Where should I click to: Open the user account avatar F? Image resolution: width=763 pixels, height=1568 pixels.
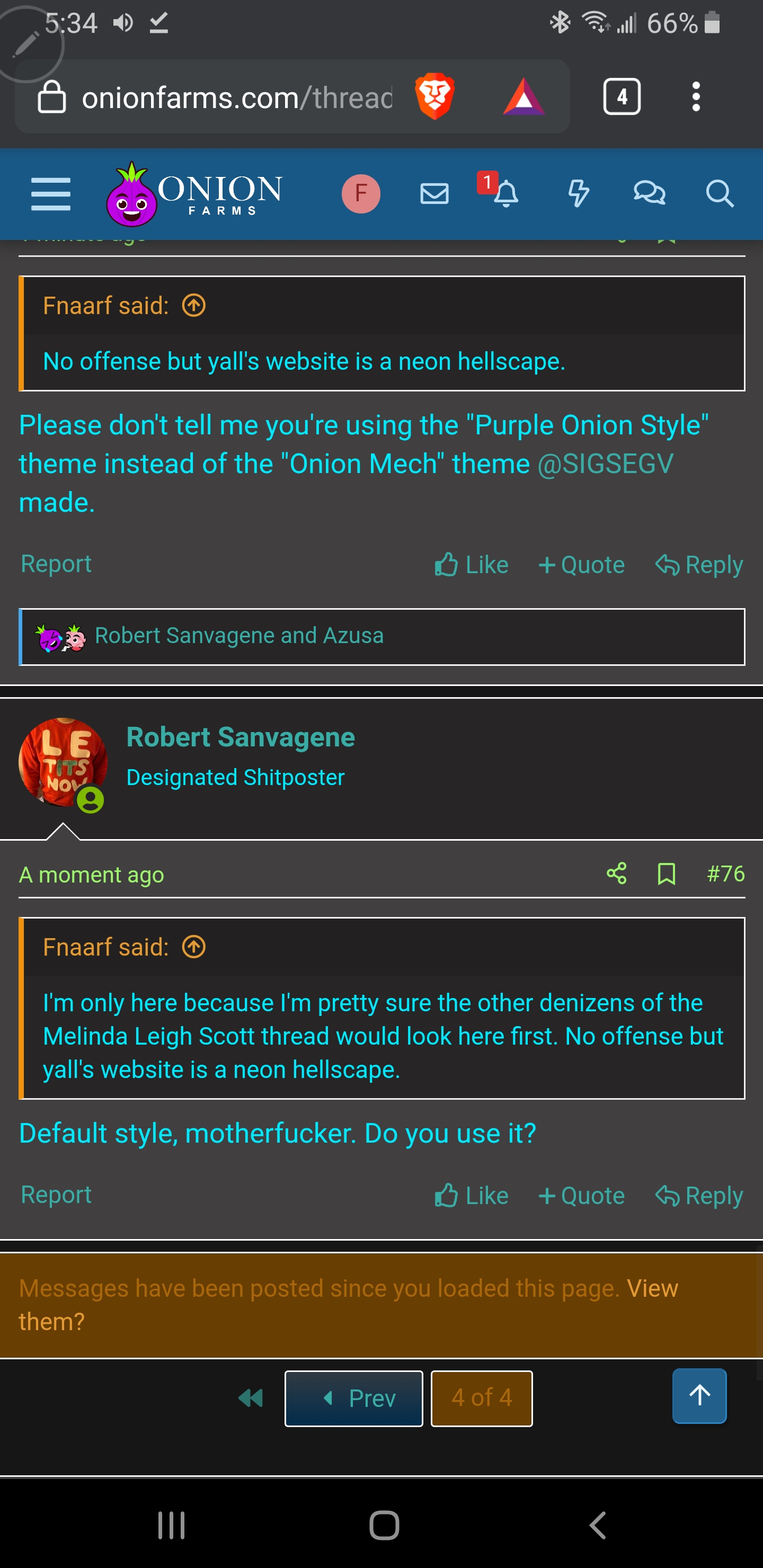click(x=360, y=194)
